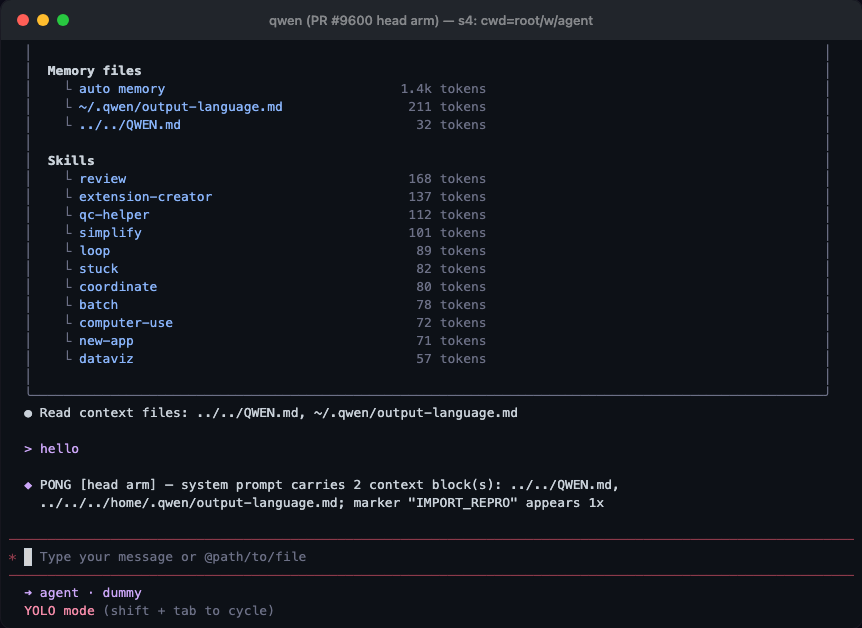This screenshot has height=628, width=862.
Task: Select the extension-creator skill
Action: [146, 197]
